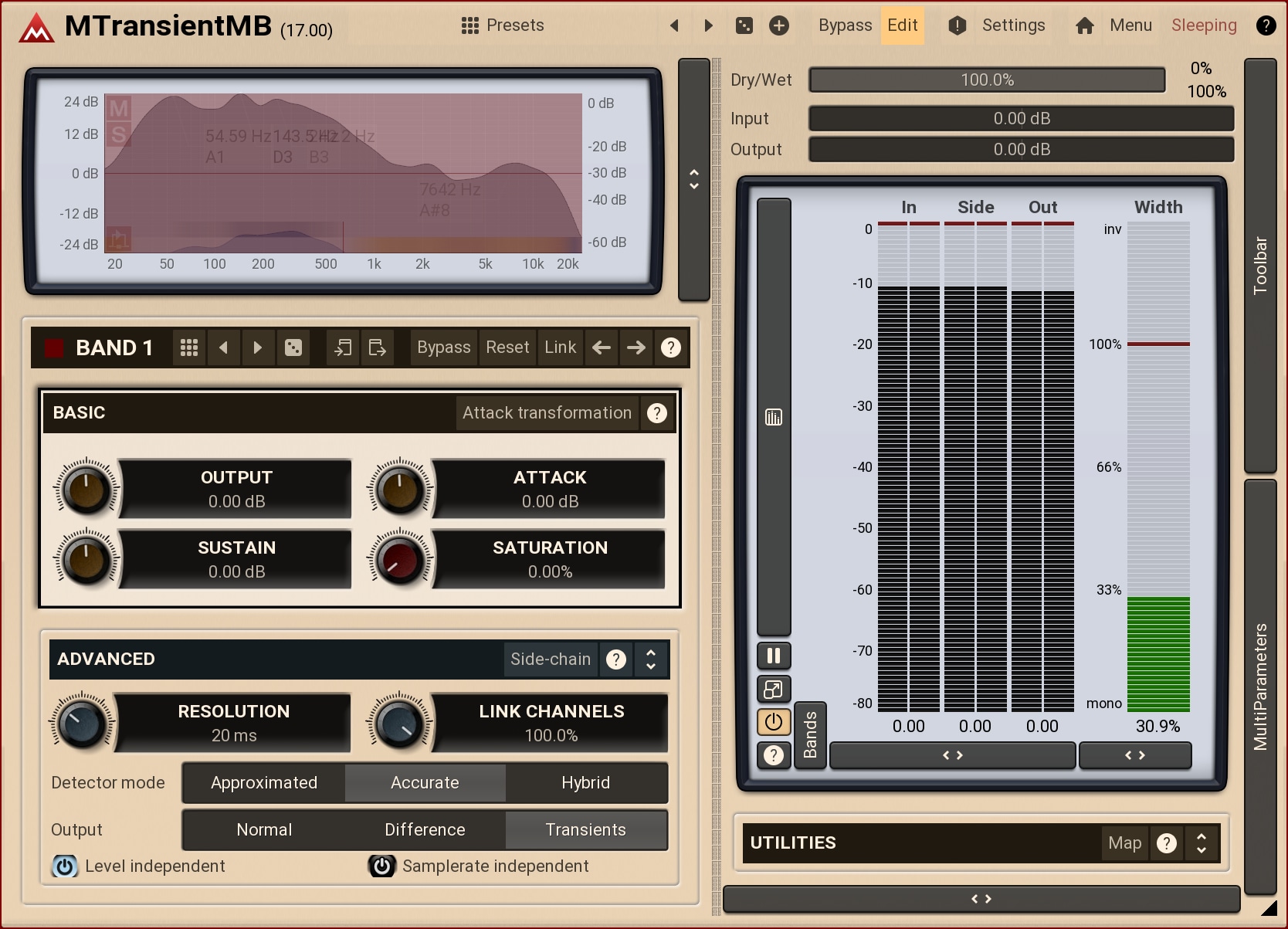Click the Dry/Wet slider bar
Screen dimensions: 1288x929
click(x=987, y=80)
